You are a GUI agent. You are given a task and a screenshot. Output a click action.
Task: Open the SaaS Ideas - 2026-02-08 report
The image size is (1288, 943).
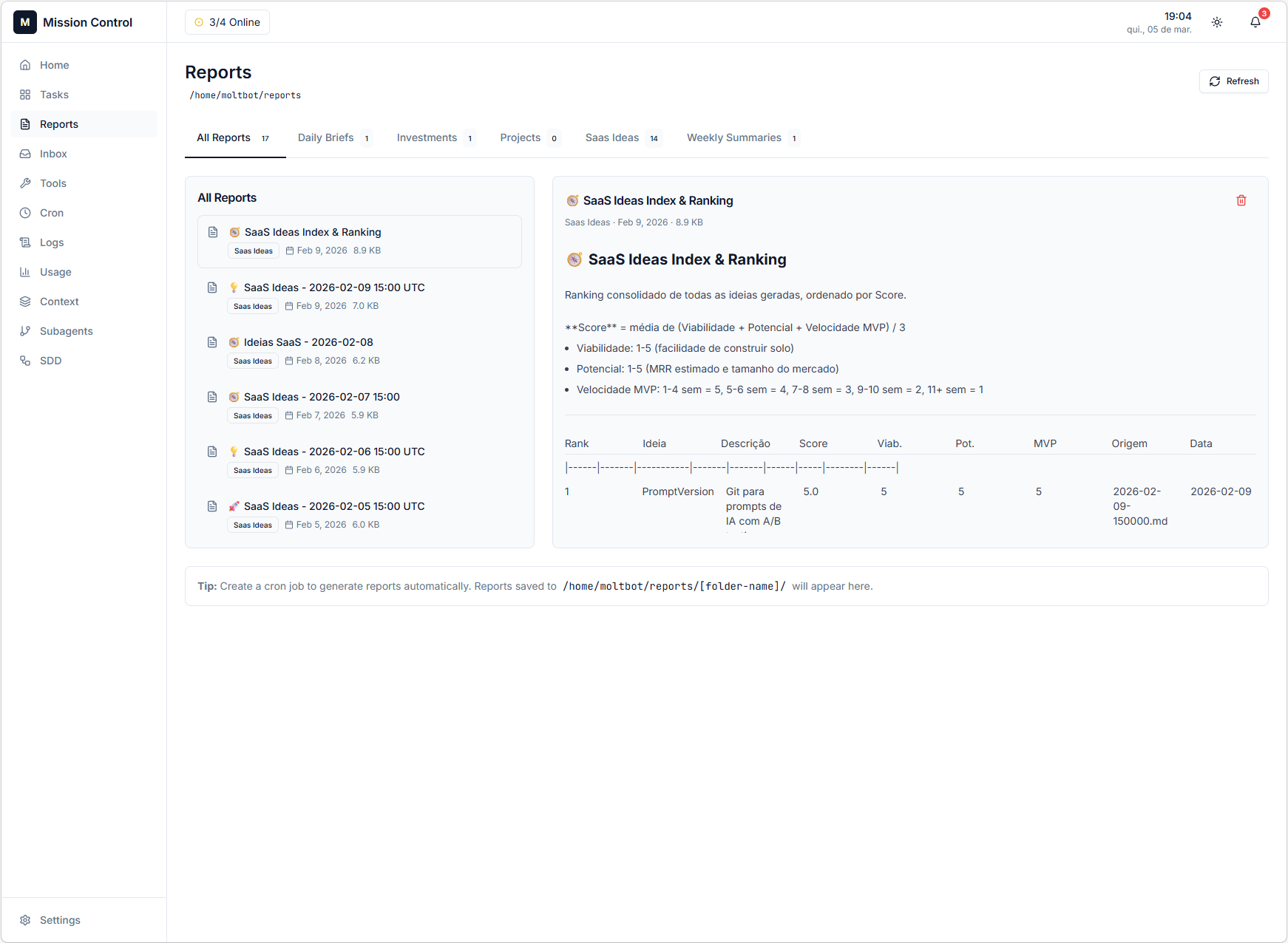308,342
